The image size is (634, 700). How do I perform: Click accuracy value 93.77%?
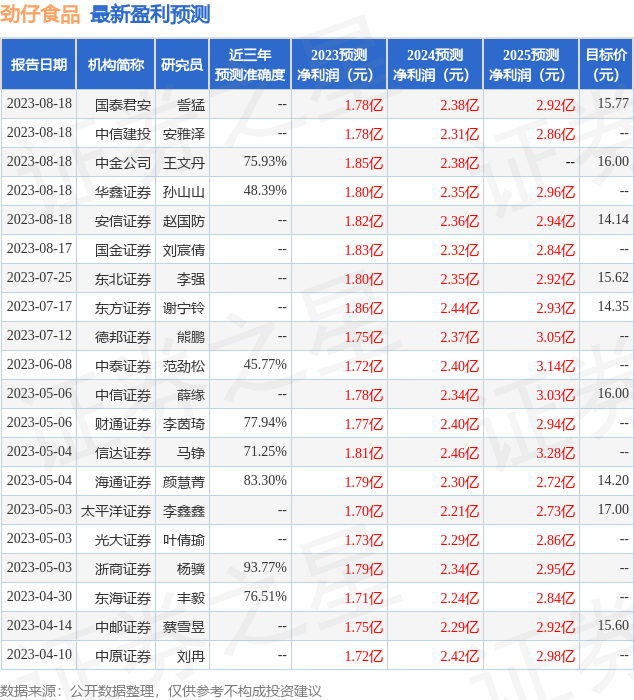pyautogui.click(x=265, y=567)
